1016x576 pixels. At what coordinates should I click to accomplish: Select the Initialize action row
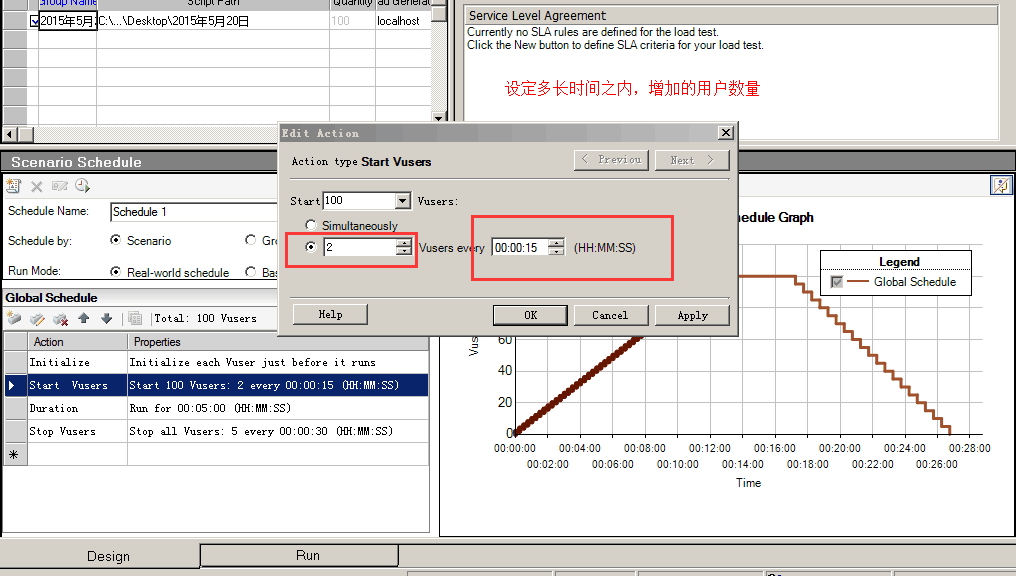[x=216, y=362]
